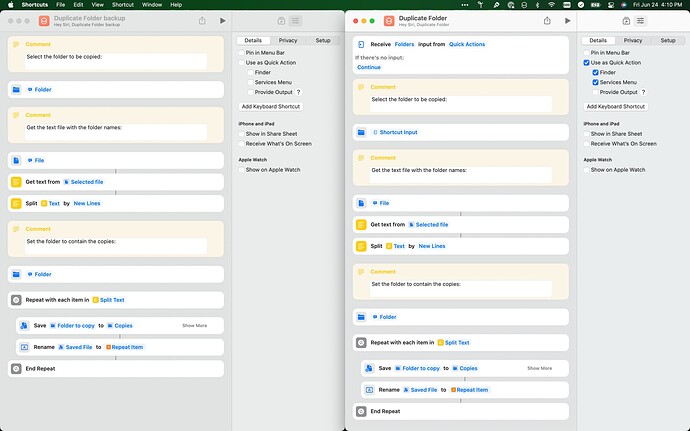Click the Split Text action icon in backup window
This screenshot has width=690, height=431.
coord(16,203)
